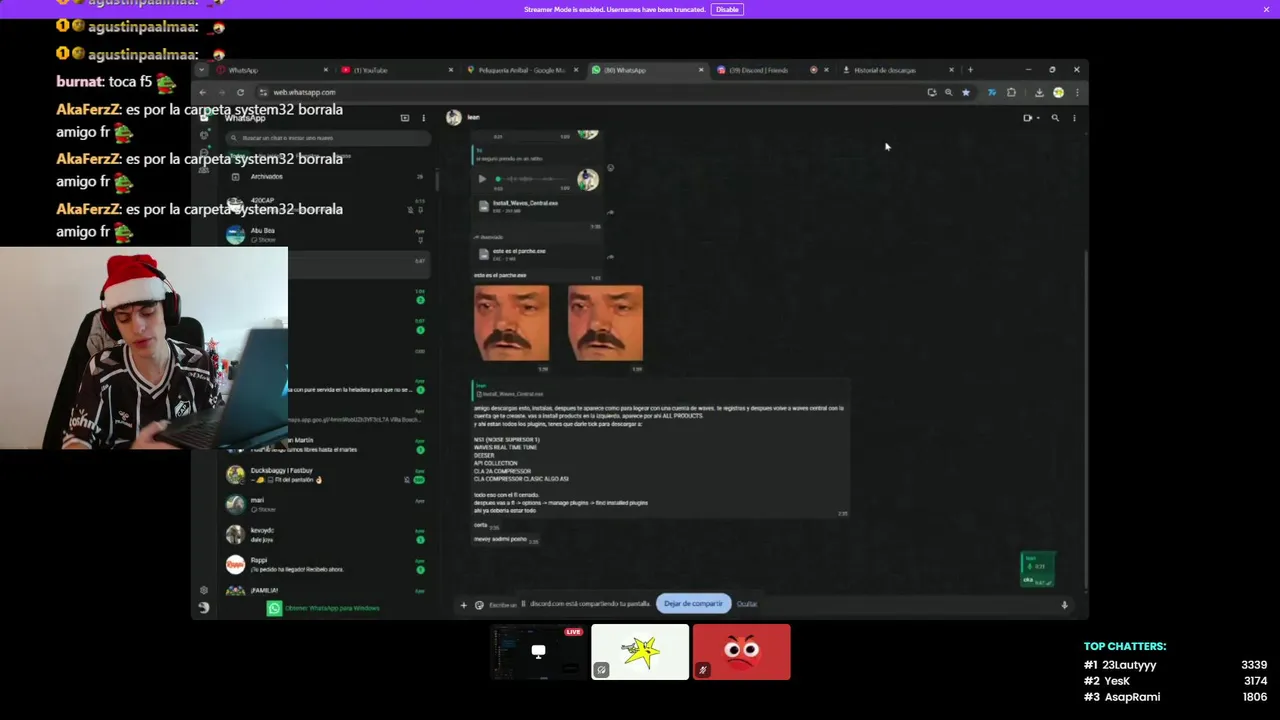This screenshot has height=720, width=1280.
Task: Open WhatsApp settings gear in sidebar
Action: (x=204, y=590)
